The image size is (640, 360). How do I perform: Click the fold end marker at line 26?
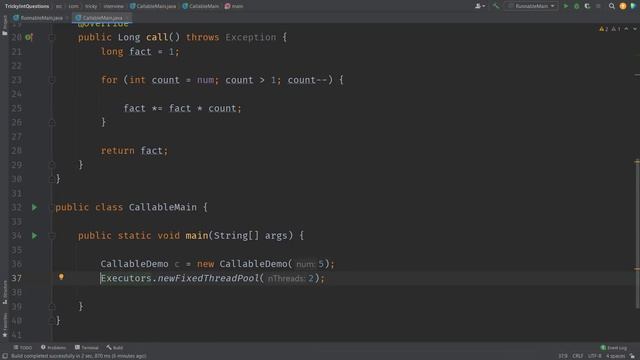click(52, 122)
